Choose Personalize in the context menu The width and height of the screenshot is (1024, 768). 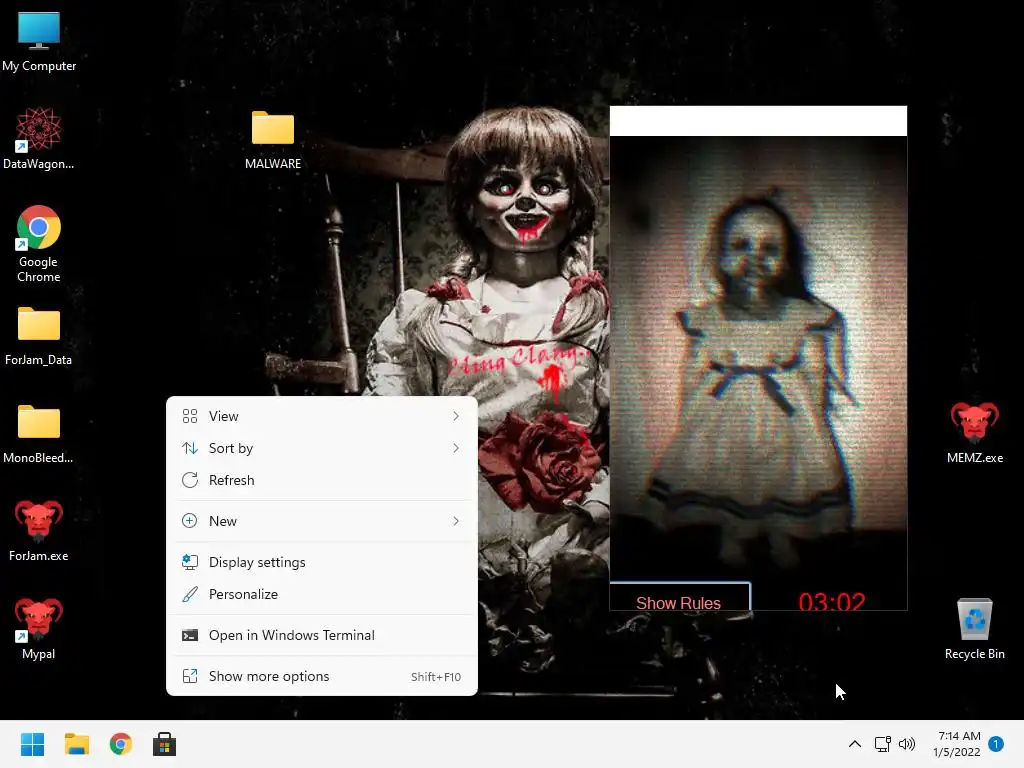(322, 594)
